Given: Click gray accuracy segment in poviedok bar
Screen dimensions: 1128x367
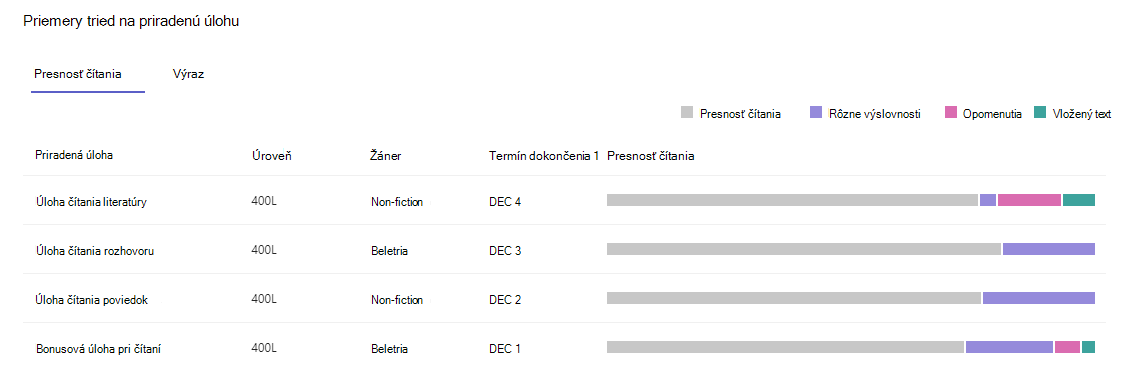Looking at the screenshot, I should 794,298.
